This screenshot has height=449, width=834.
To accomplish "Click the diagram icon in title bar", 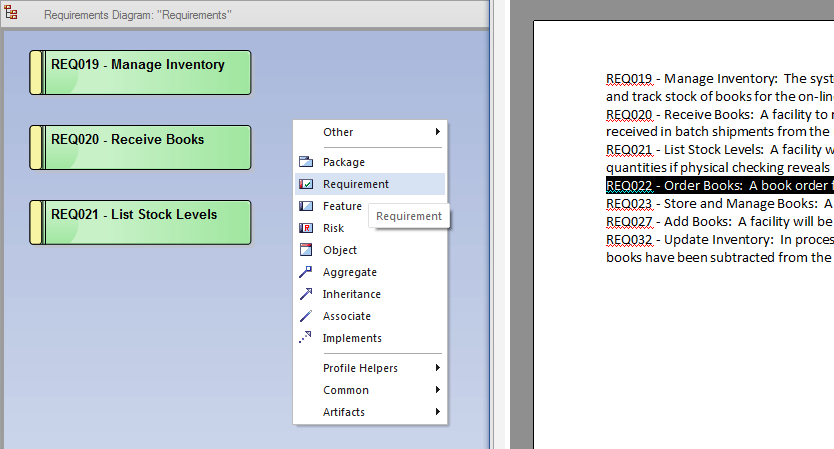I will pos(11,14).
